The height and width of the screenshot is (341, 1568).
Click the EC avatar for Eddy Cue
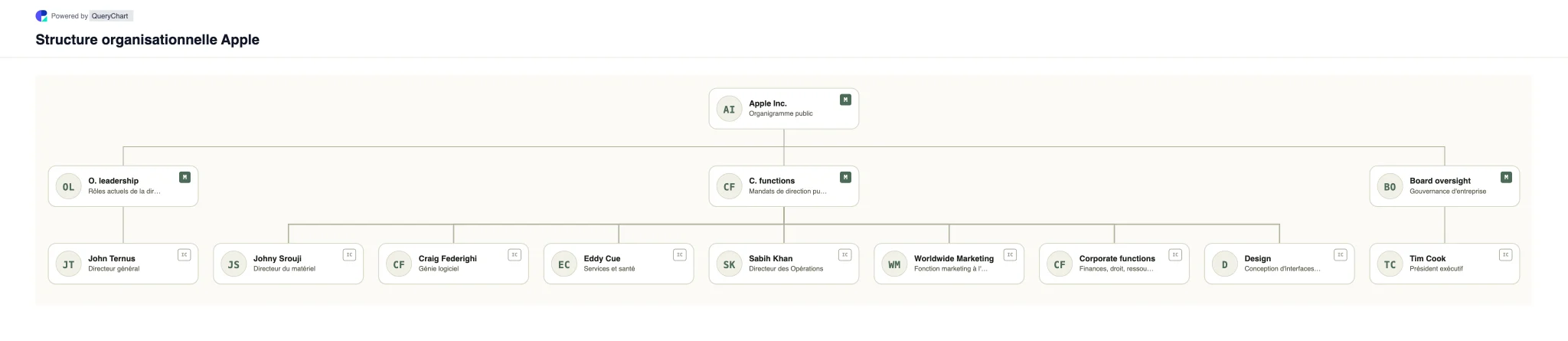[564, 264]
